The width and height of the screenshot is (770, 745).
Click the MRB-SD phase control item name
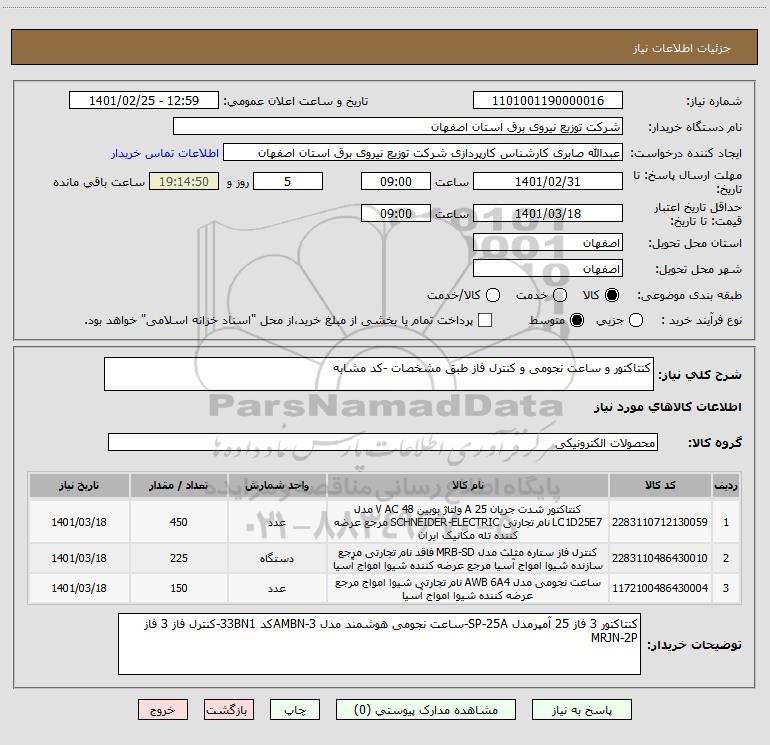click(468, 558)
